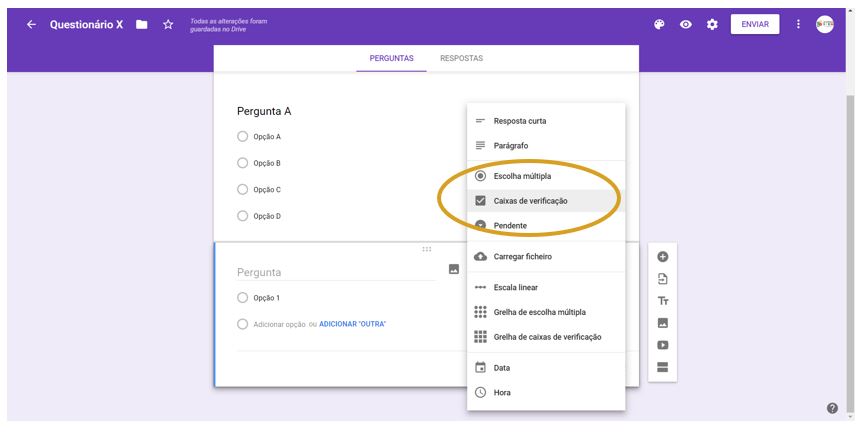Choose Caixas de verificação question type

(x=530, y=201)
